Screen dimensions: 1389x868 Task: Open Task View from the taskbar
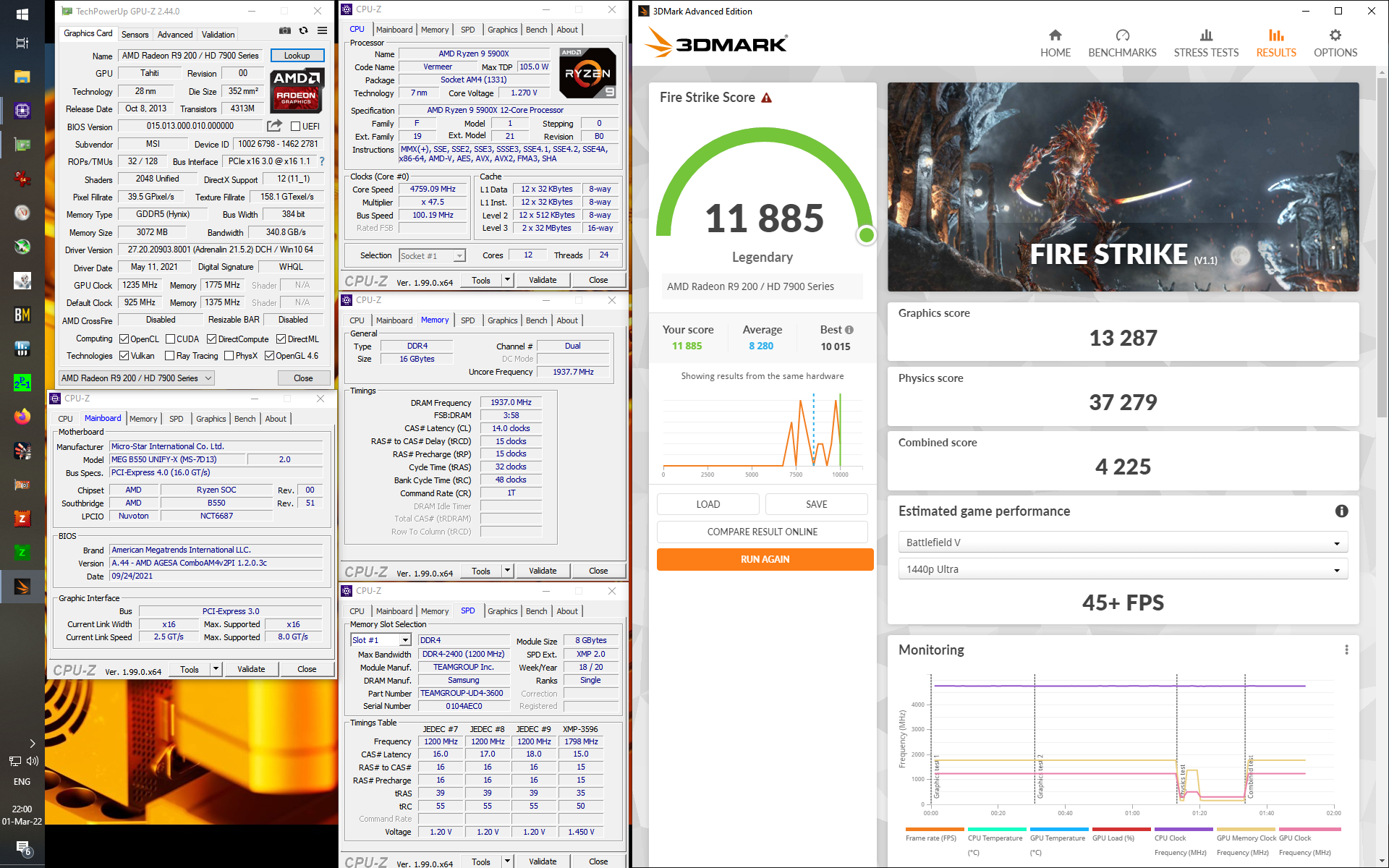coord(22,43)
